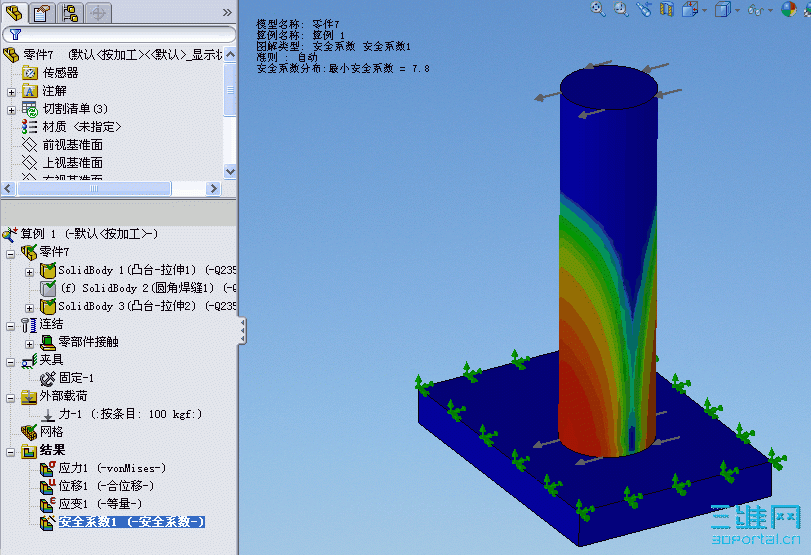Click the 材质 material icon
Viewport: 811px width, 555px height.
[x=29, y=127]
